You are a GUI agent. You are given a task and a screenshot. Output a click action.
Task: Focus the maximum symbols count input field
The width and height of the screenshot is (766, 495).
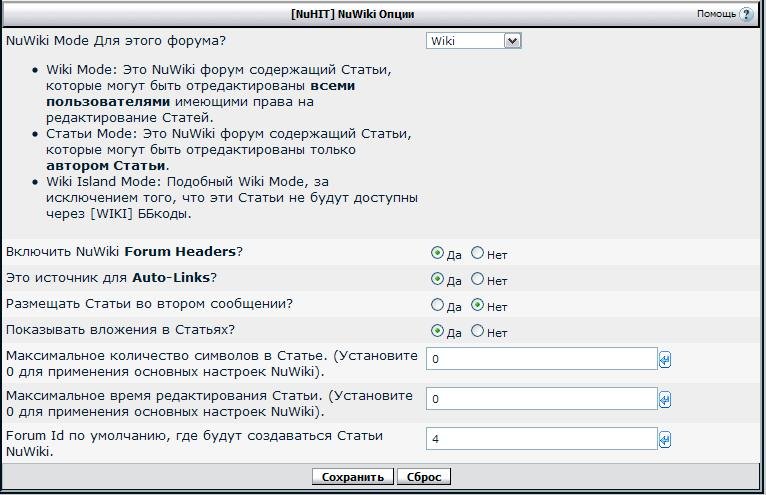(x=541, y=359)
